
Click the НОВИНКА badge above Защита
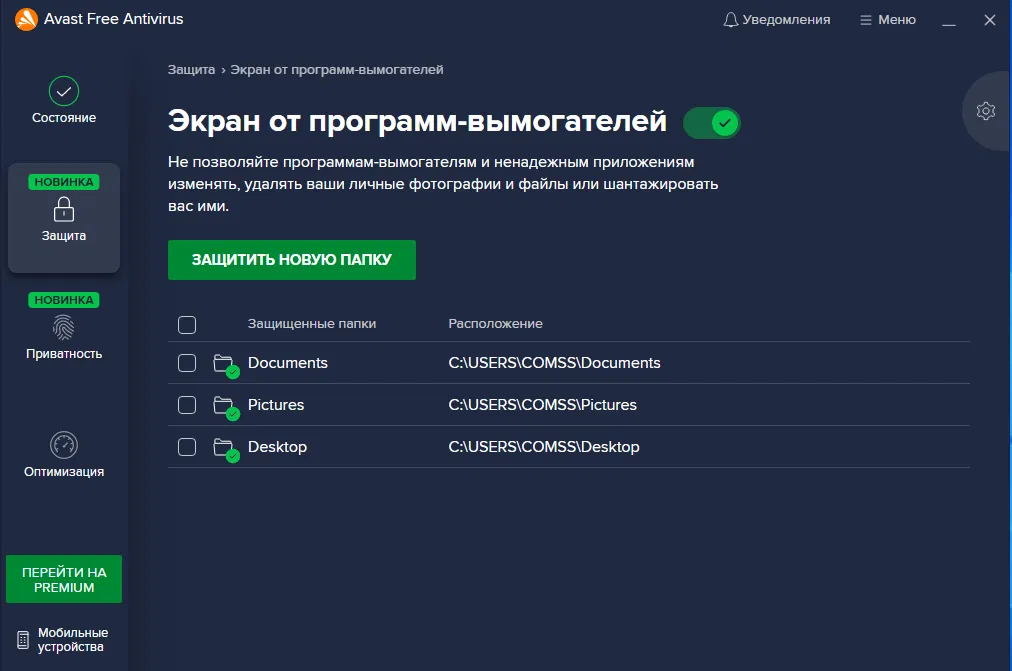tap(64, 182)
